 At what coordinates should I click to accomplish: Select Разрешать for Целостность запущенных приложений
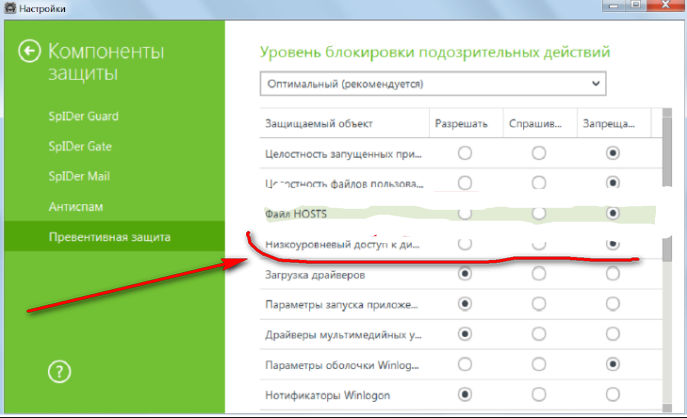(x=465, y=153)
